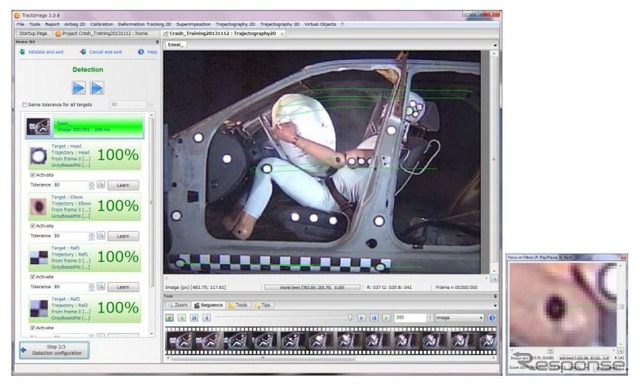Click Validate and exit link
This screenshot has height=384, width=640.
45,52
